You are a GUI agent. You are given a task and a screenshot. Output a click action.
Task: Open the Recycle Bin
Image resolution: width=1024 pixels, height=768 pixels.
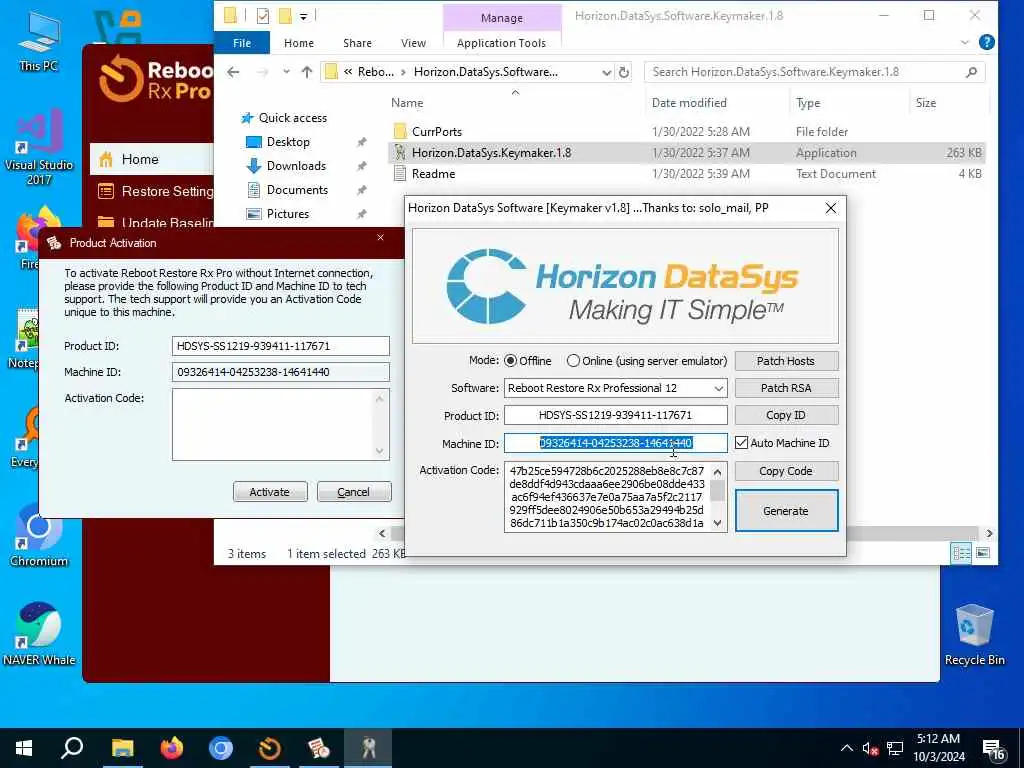(974, 635)
